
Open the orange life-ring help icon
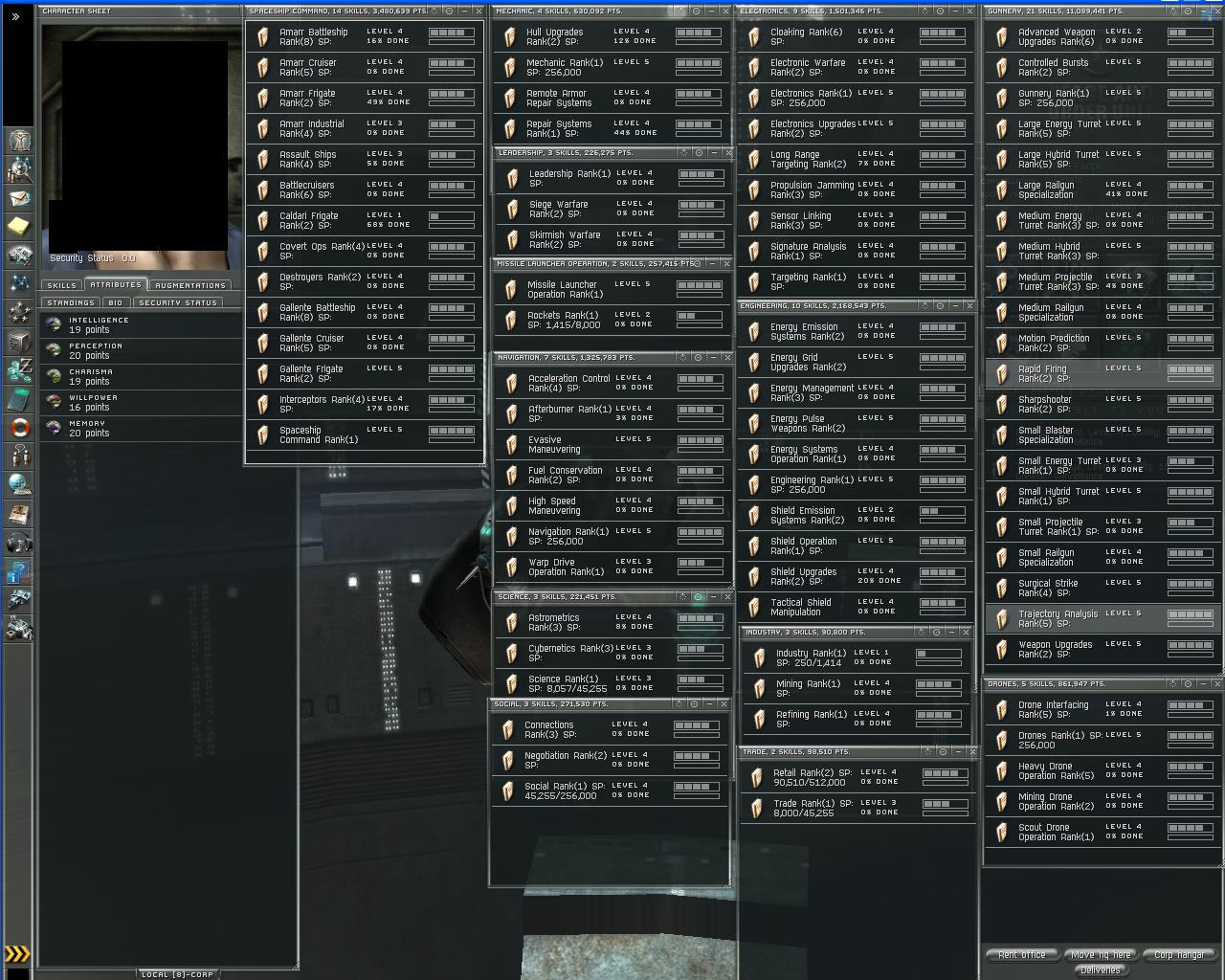19,428
